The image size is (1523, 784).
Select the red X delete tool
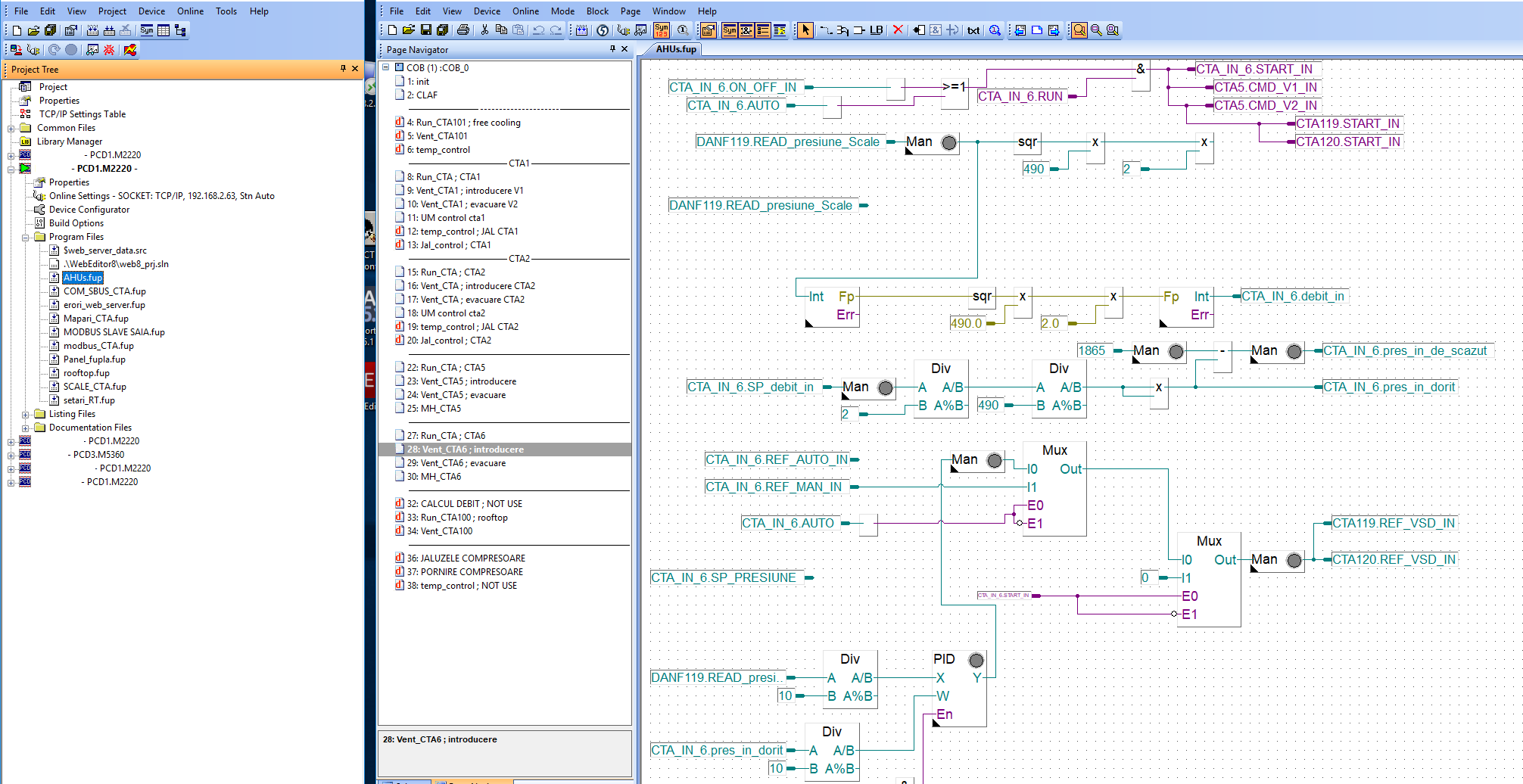898,30
